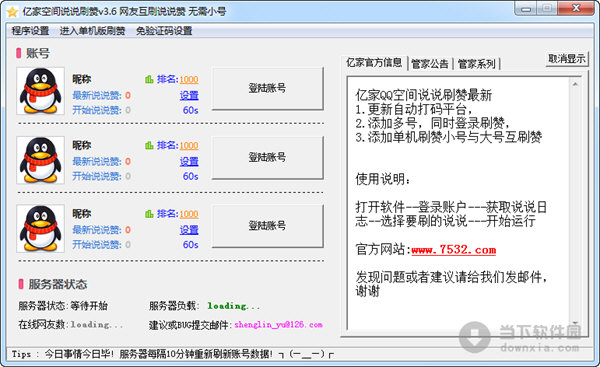The image size is (600, 367).
Task: Click the 60s interval value in first account
Action: click(190, 110)
